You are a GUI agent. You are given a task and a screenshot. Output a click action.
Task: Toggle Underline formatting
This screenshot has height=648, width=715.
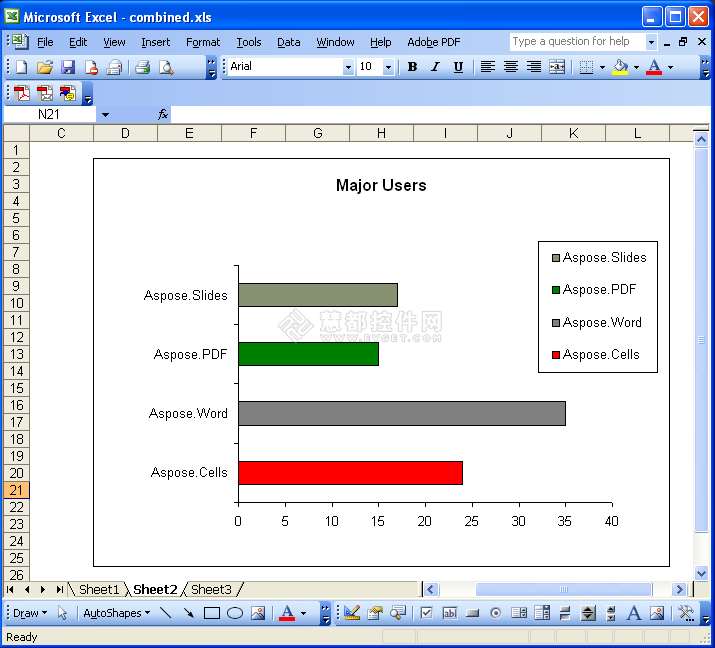pos(458,67)
